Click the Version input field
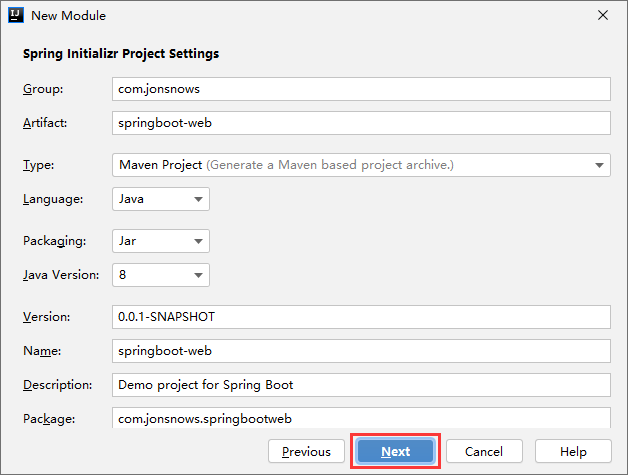The width and height of the screenshot is (628, 475). pyautogui.click(x=361, y=317)
